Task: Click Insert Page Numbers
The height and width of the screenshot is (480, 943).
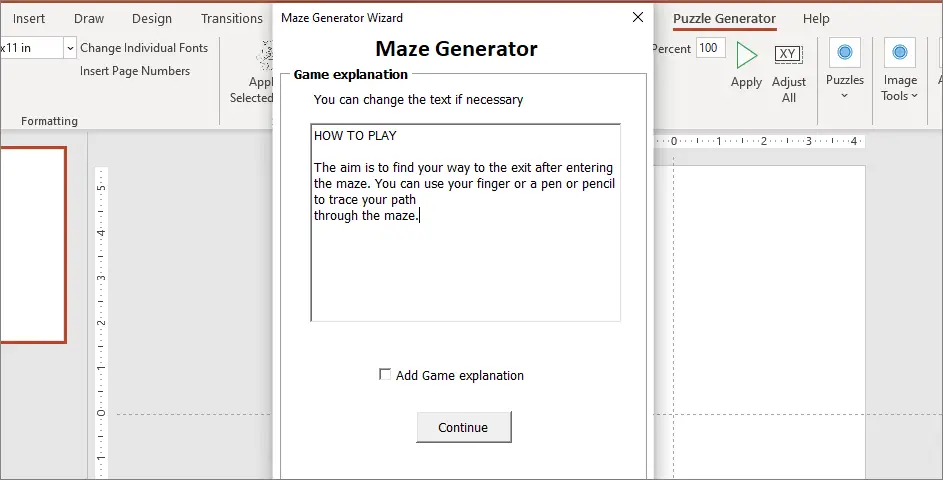Action: tap(135, 71)
